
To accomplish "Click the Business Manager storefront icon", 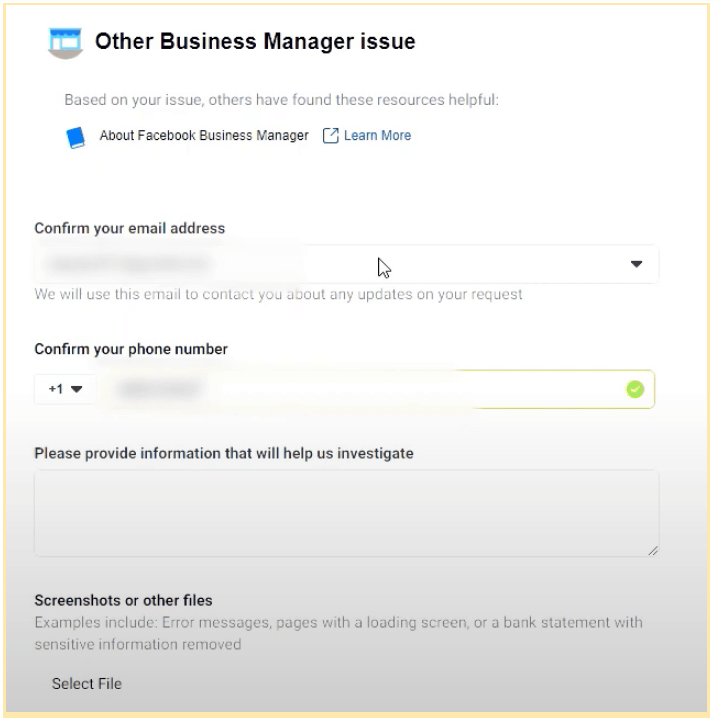I will coord(65,43).
